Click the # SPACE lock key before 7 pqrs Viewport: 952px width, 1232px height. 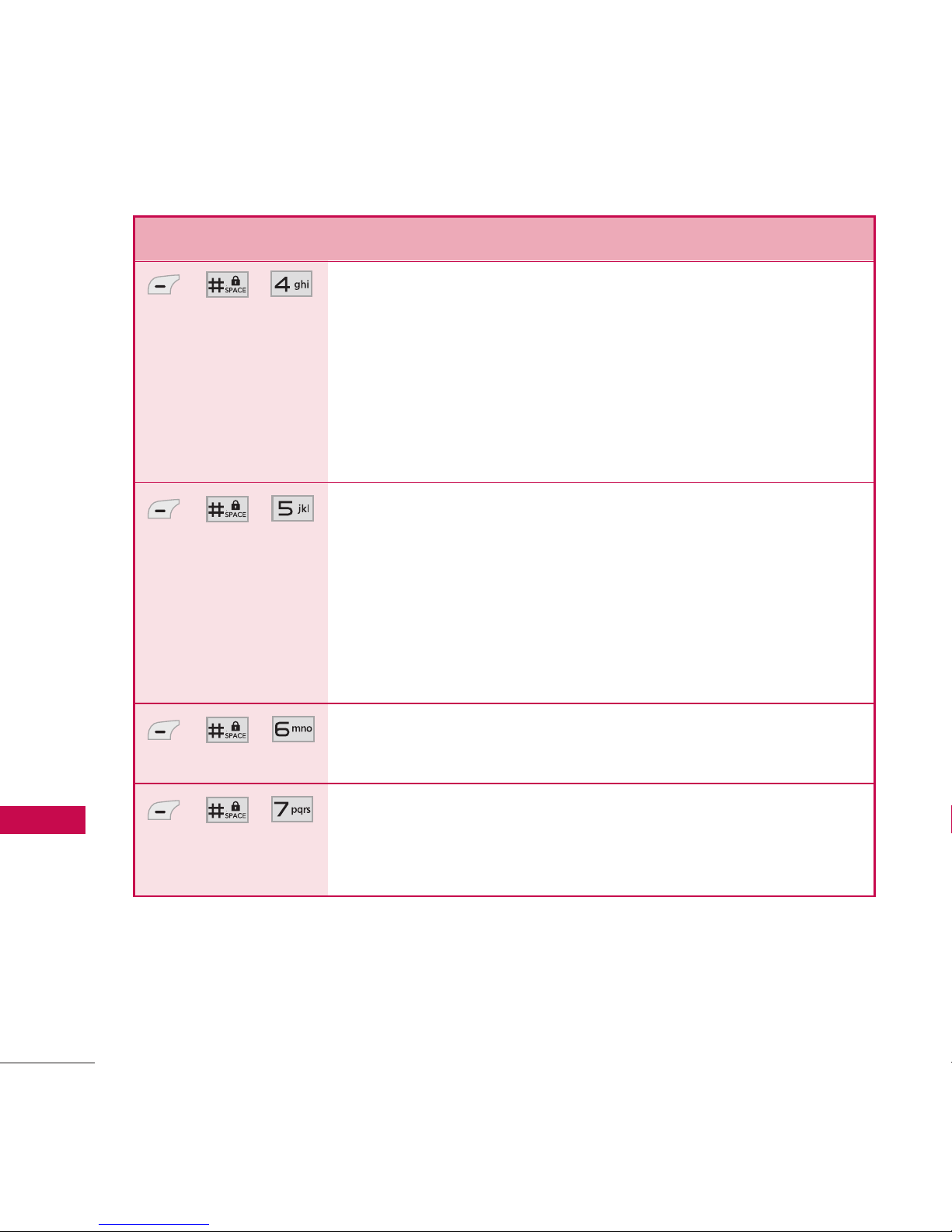227,810
